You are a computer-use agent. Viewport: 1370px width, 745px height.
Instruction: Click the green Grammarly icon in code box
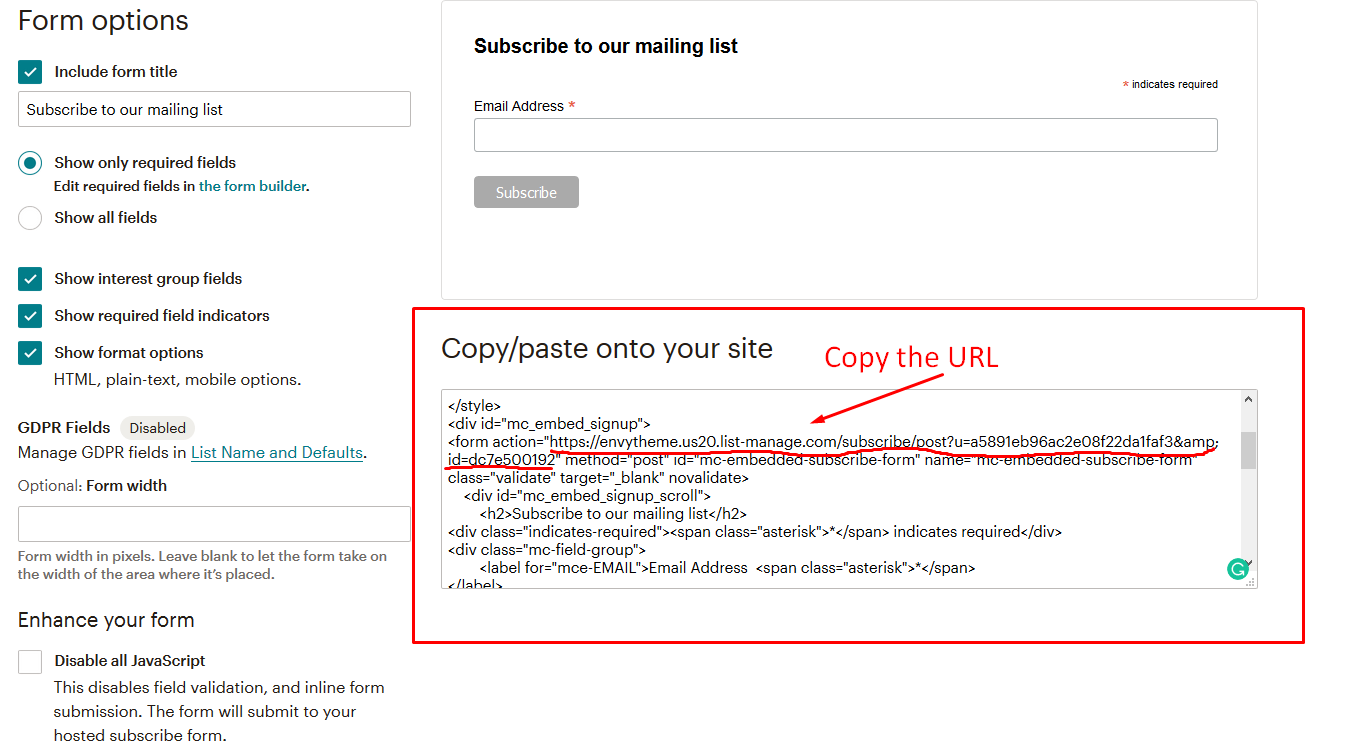[x=1237, y=569]
